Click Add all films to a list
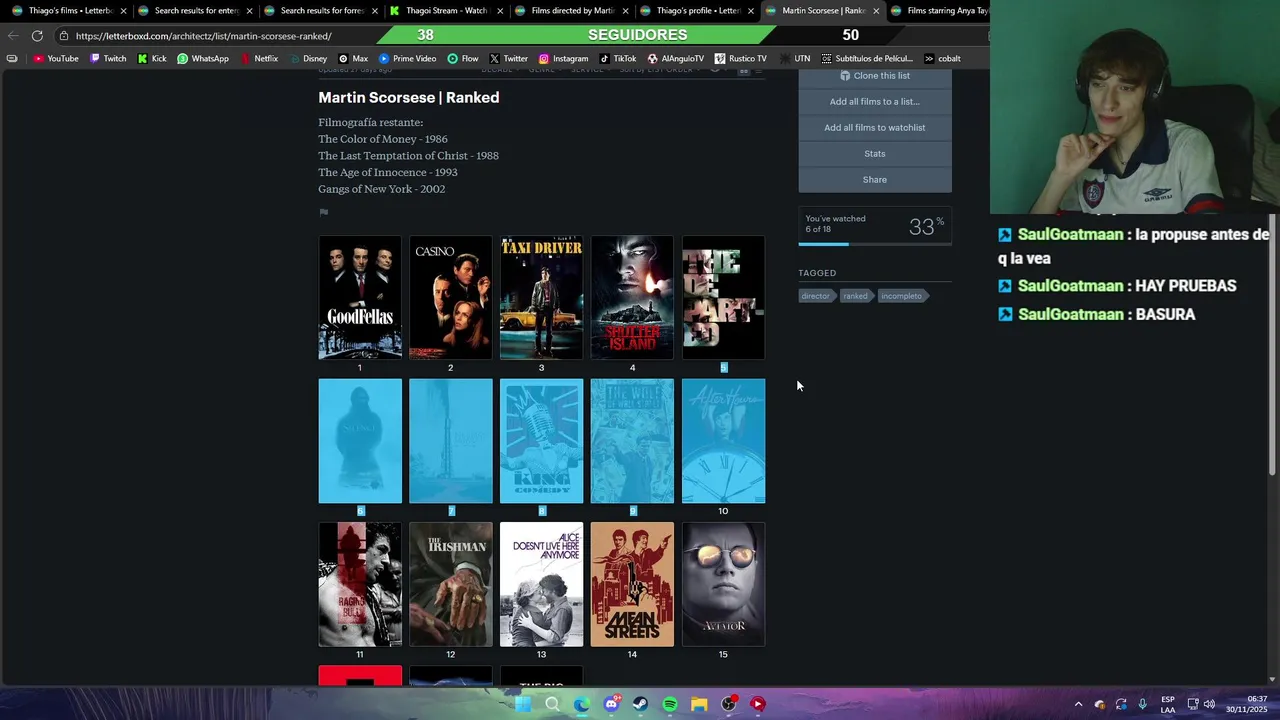1280x720 pixels. (x=875, y=101)
